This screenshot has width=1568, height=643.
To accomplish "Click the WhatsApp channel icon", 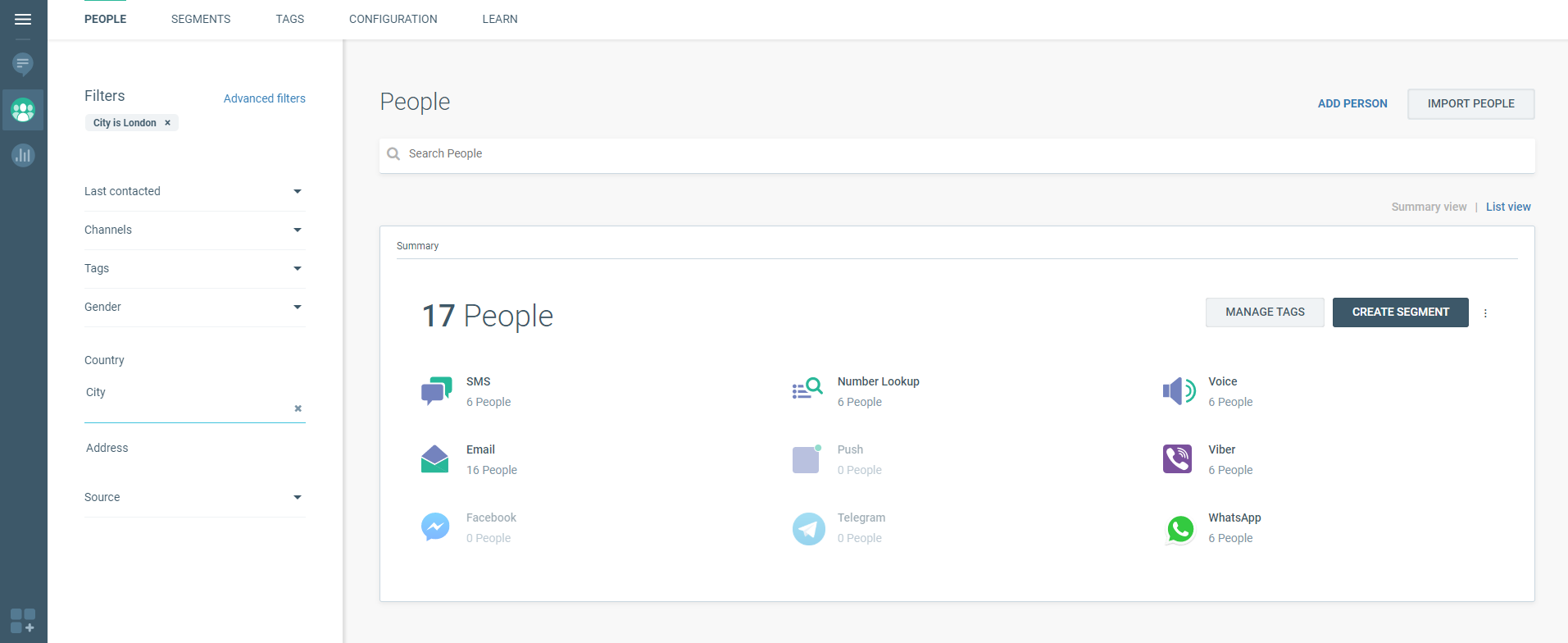I will [x=1179, y=529].
